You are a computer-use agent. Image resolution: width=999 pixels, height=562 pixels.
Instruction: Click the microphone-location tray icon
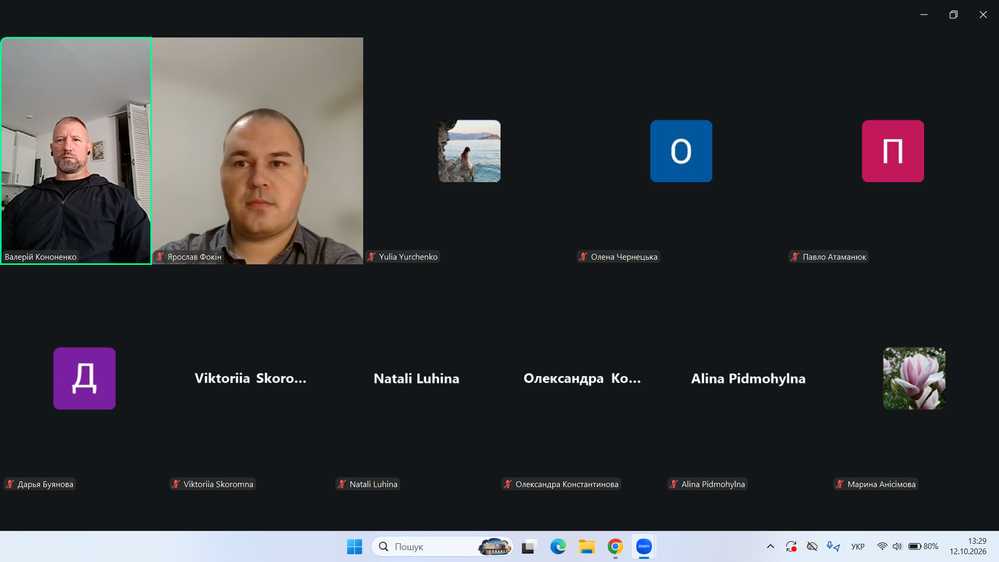833,547
